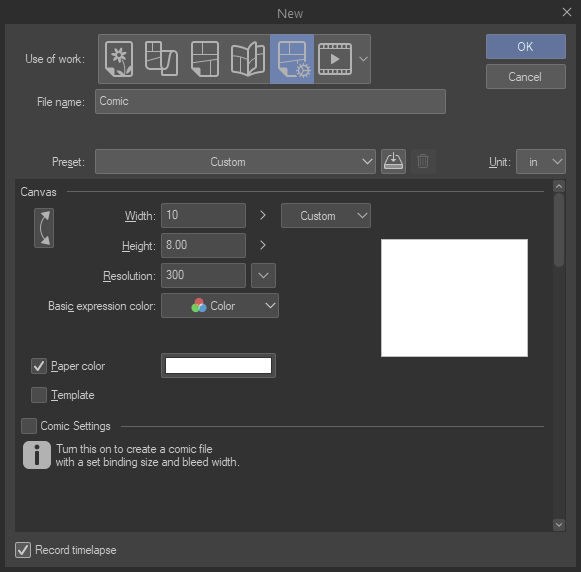Click the File name text field

270,101
